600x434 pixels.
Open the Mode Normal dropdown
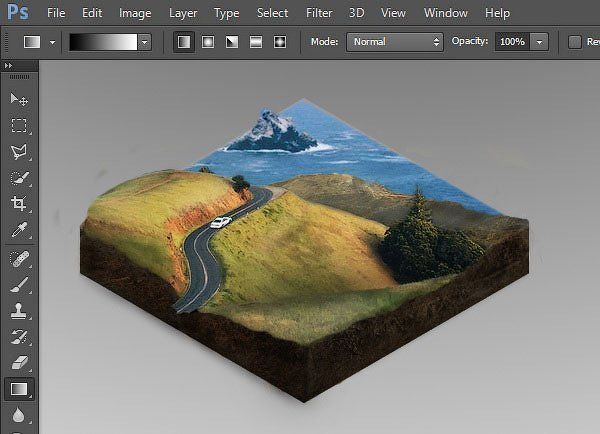[395, 42]
